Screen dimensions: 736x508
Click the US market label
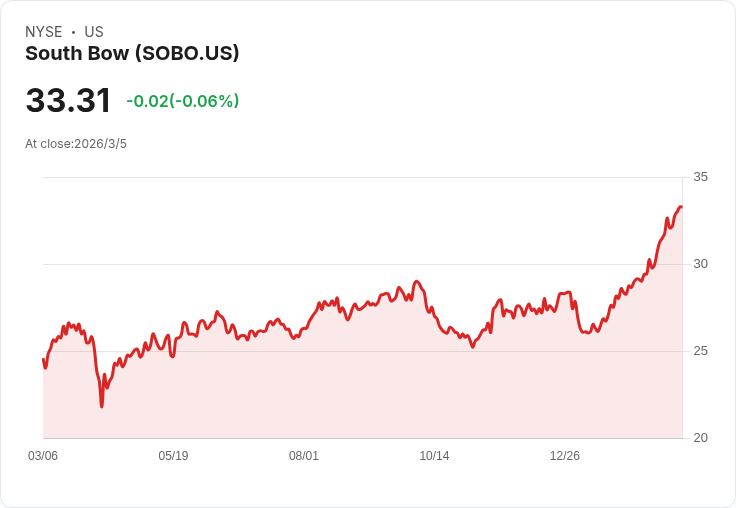pos(94,32)
